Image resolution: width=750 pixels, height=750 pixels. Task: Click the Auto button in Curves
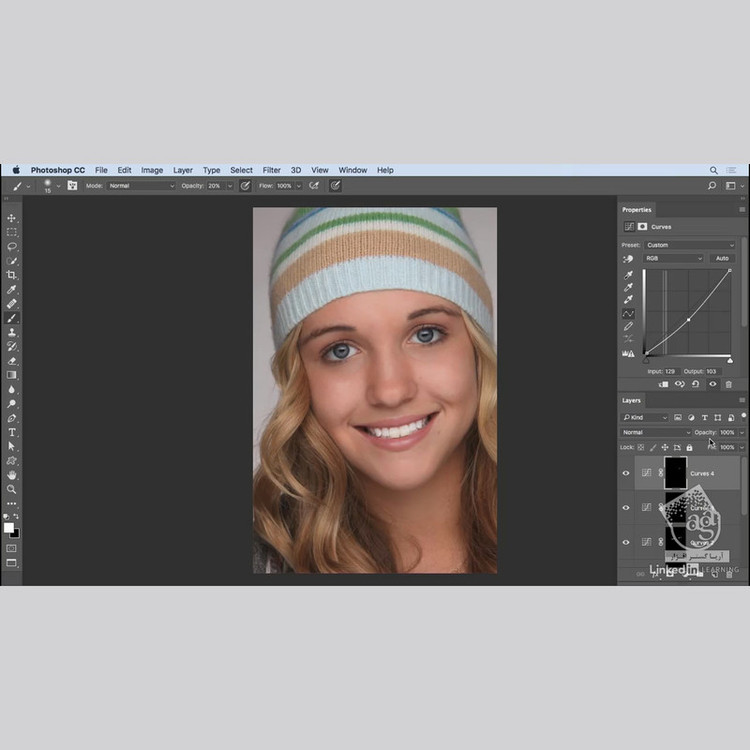(x=722, y=258)
